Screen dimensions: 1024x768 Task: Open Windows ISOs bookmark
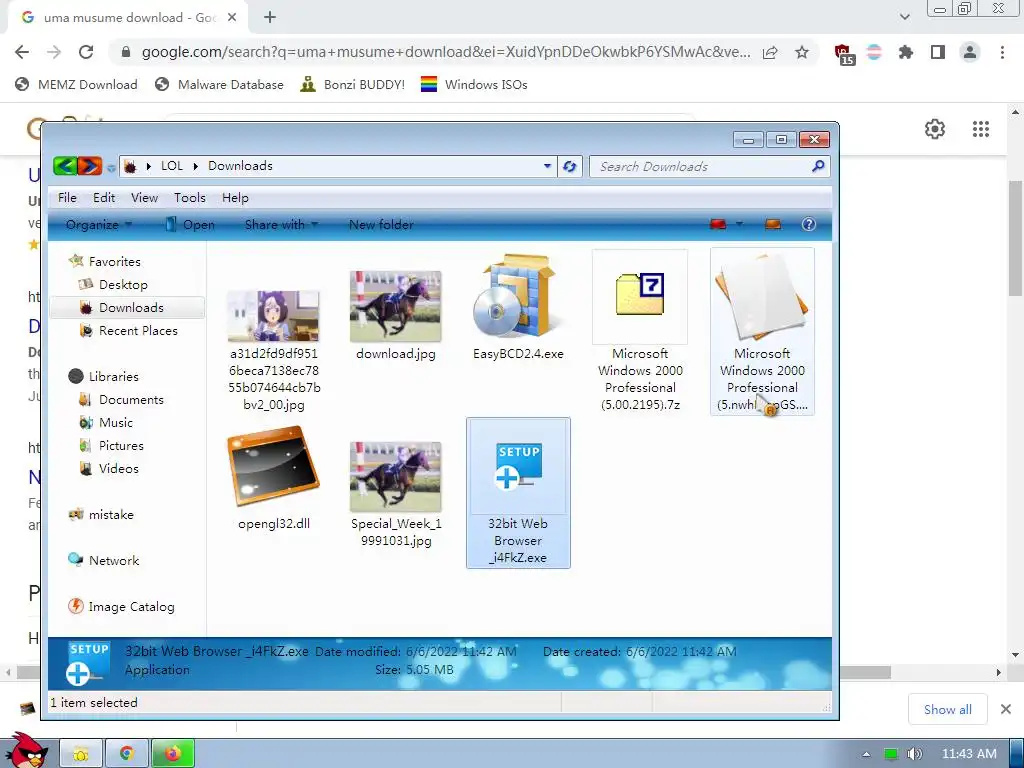[x=474, y=84]
